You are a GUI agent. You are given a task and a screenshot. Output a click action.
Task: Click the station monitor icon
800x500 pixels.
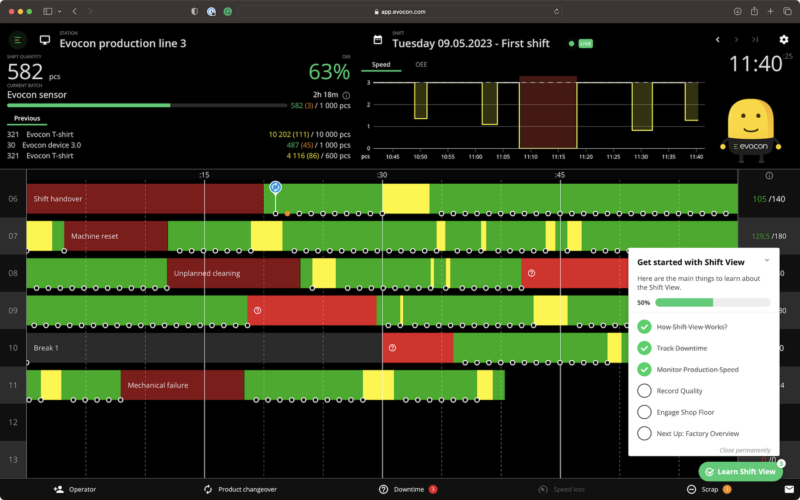[x=45, y=40]
